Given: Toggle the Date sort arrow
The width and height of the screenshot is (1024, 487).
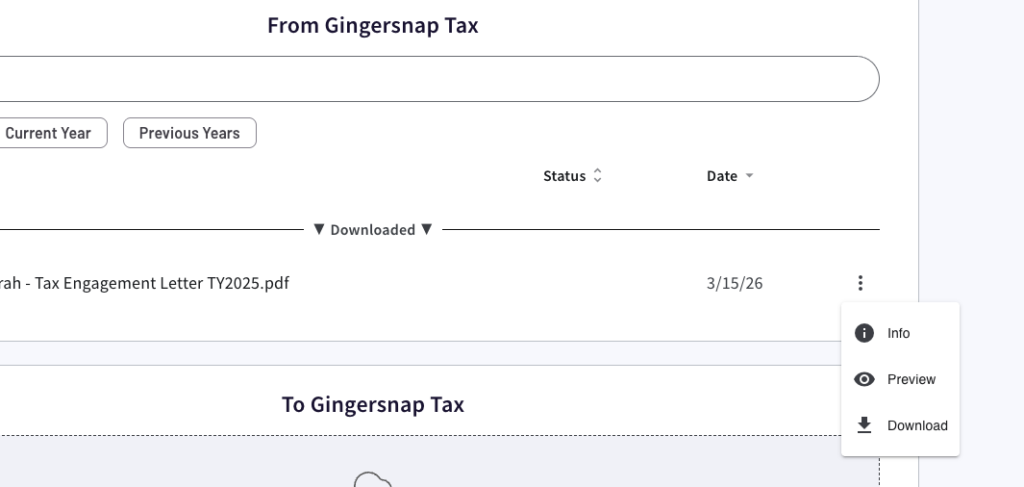Looking at the screenshot, I should coord(749,177).
